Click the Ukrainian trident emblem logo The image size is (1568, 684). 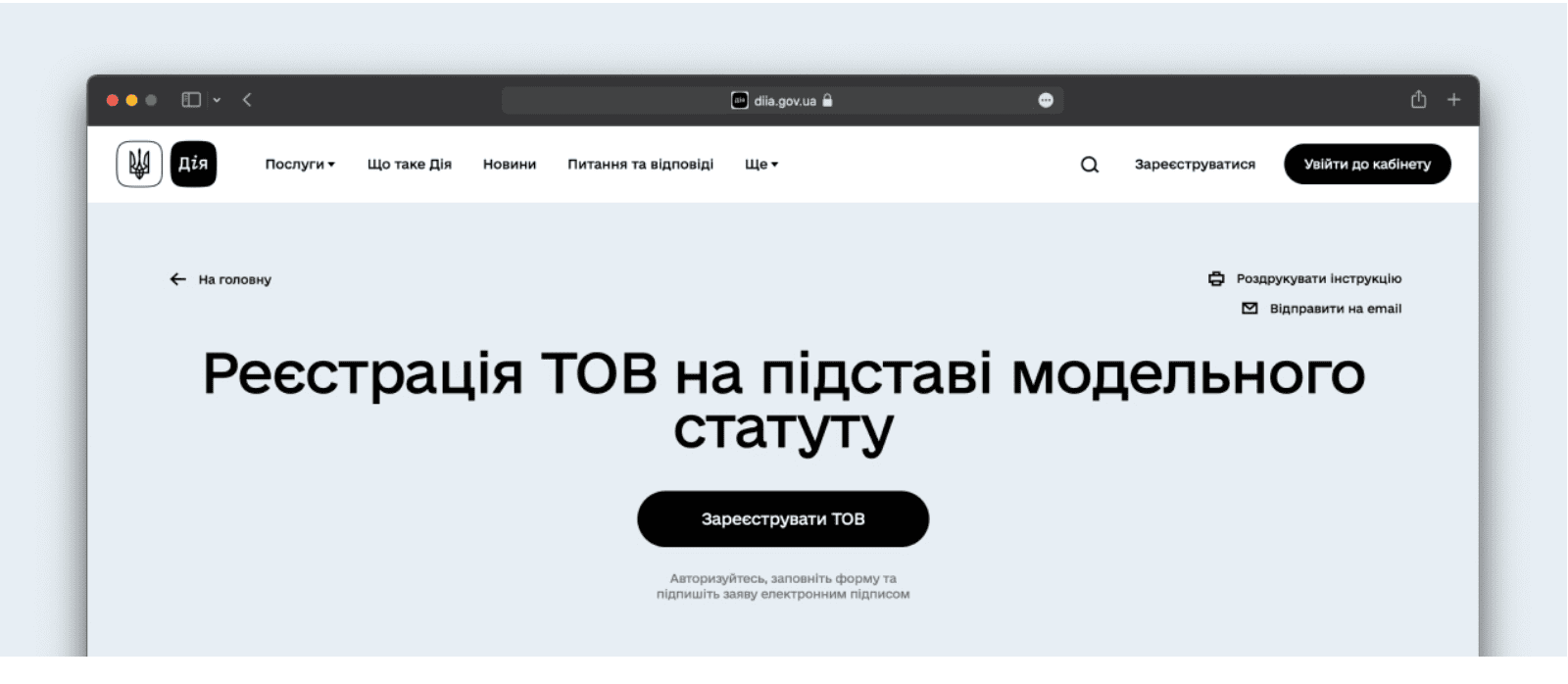pos(139,165)
